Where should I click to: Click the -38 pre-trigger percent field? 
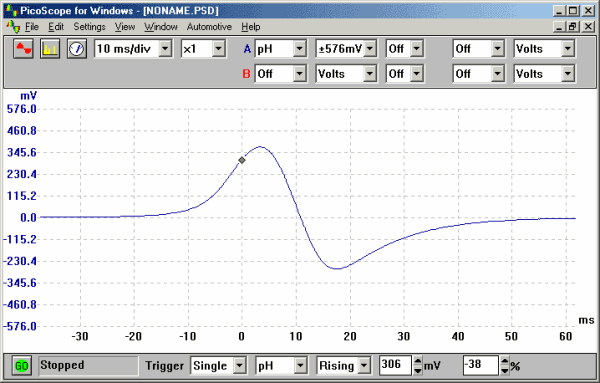481,365
